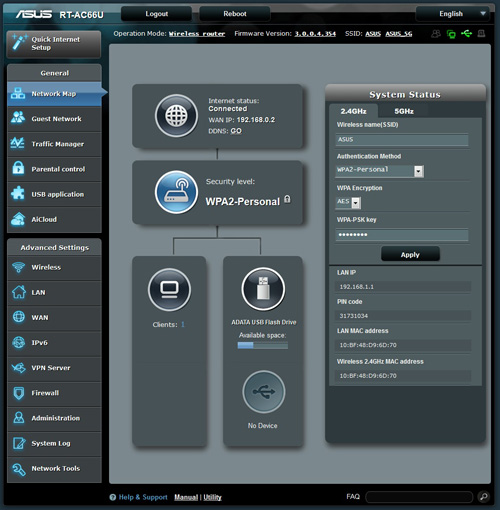Switch to the 2.4GHz tab
Viewport: 500px width, 510px height.
pos(354,111)
